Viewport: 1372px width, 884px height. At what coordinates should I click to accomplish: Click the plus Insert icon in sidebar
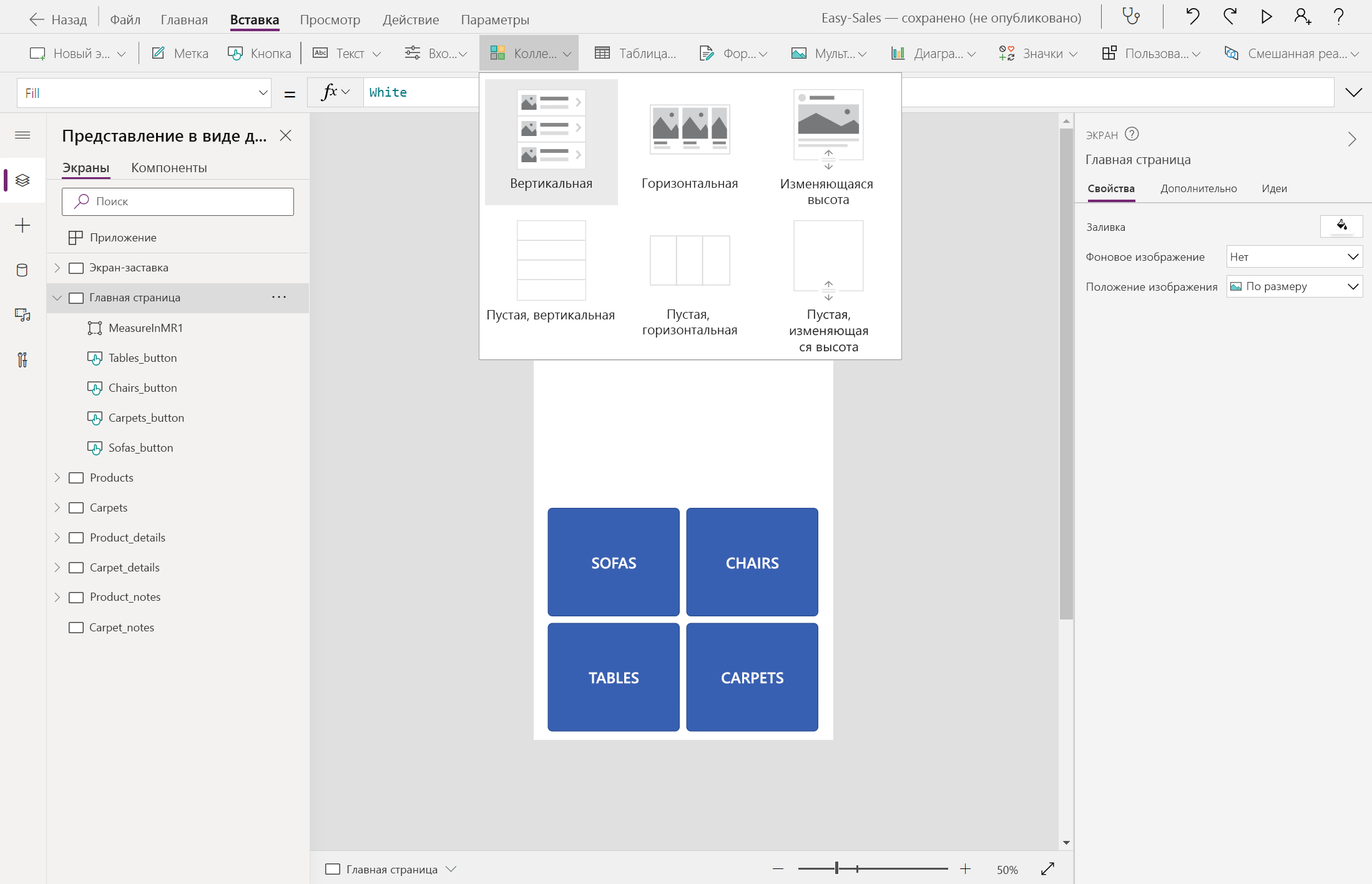coord(22,225)
